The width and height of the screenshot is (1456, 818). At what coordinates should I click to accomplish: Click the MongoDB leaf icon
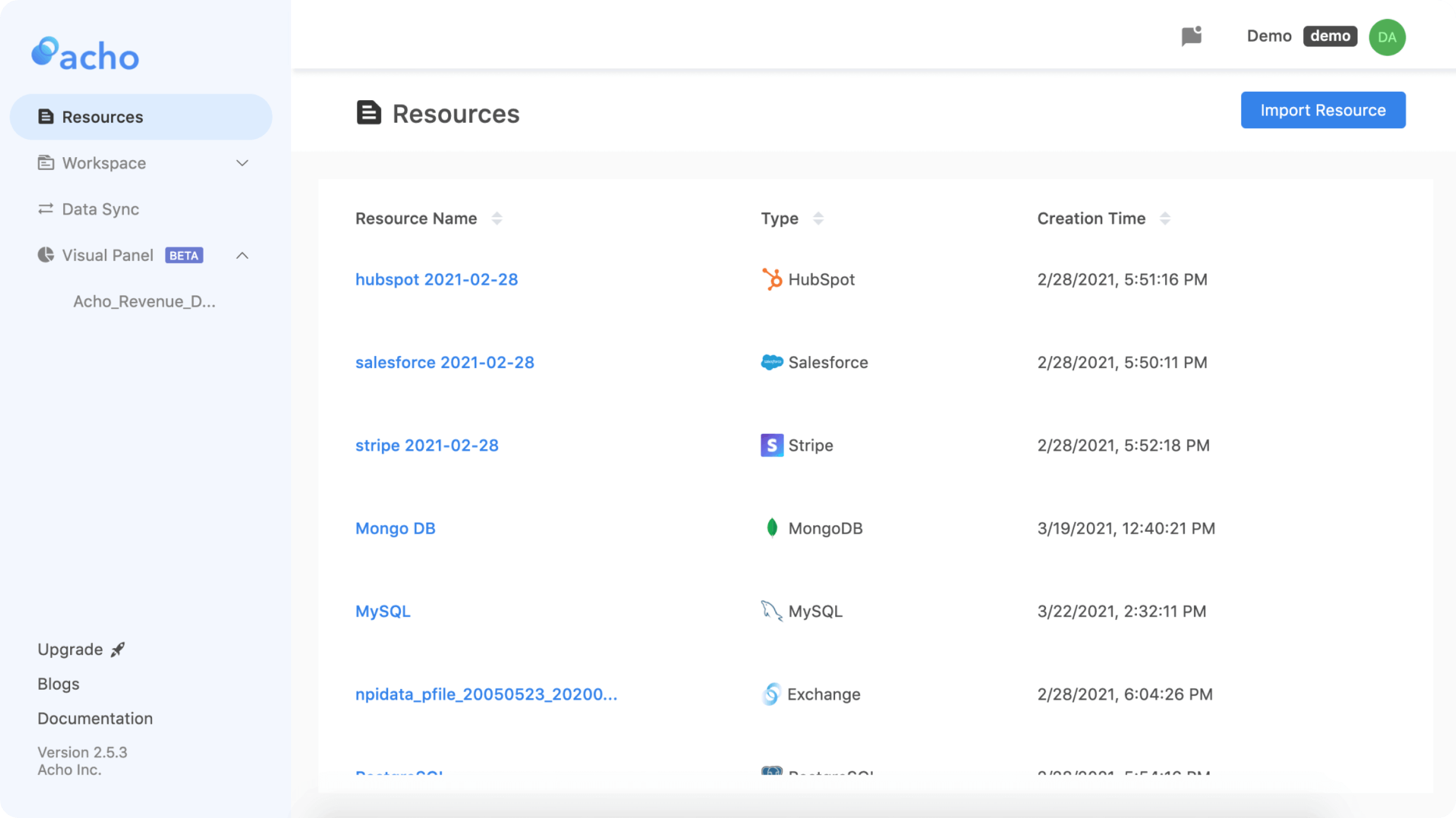point(772,528)
